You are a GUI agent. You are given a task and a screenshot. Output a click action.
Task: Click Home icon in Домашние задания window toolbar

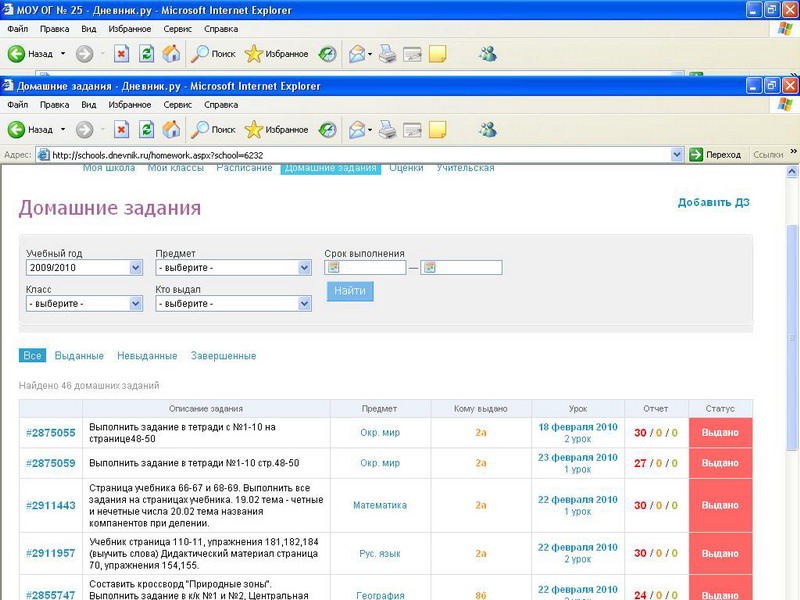[x=171, y=129]
